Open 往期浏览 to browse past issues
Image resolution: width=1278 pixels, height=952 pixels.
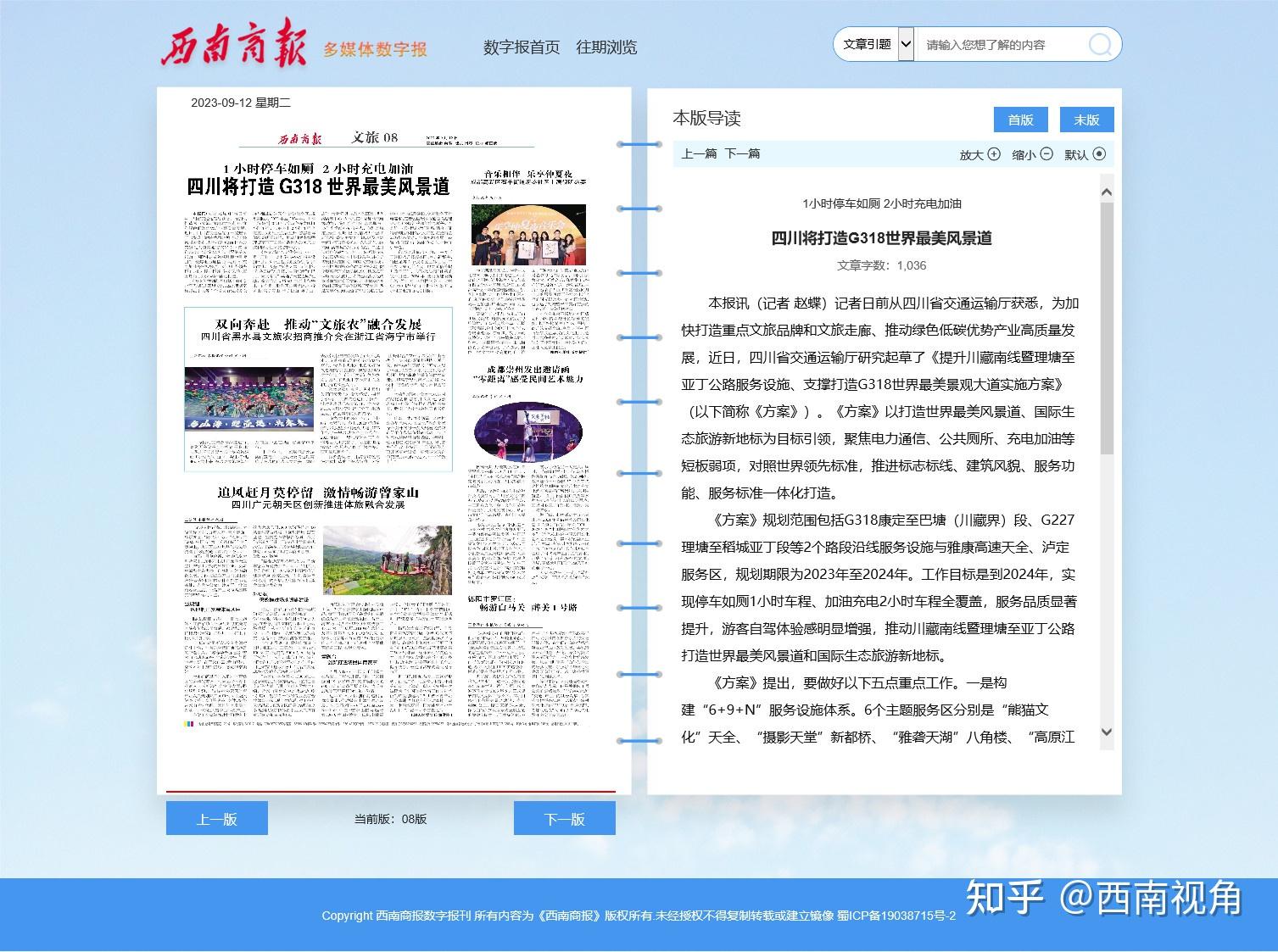[x=606, y=47]
